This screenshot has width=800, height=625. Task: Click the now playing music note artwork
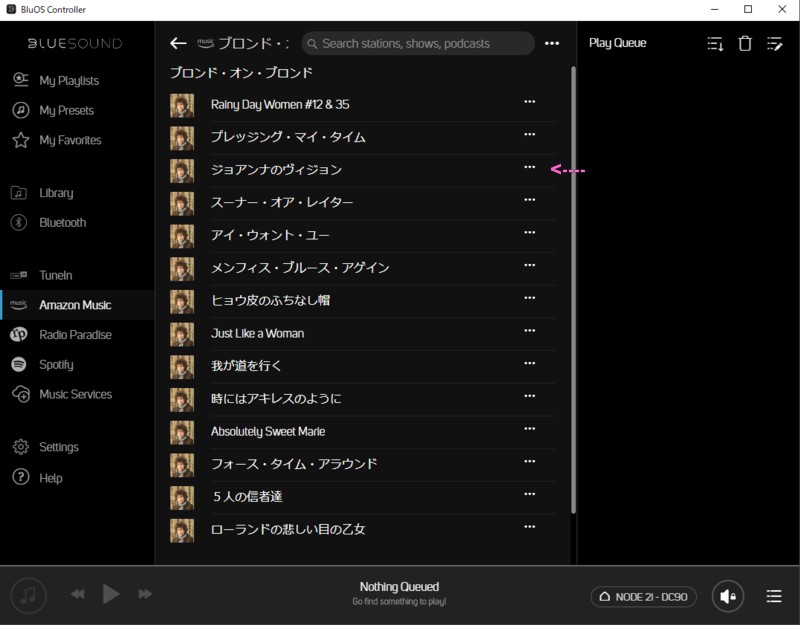[x=29, y=595]
